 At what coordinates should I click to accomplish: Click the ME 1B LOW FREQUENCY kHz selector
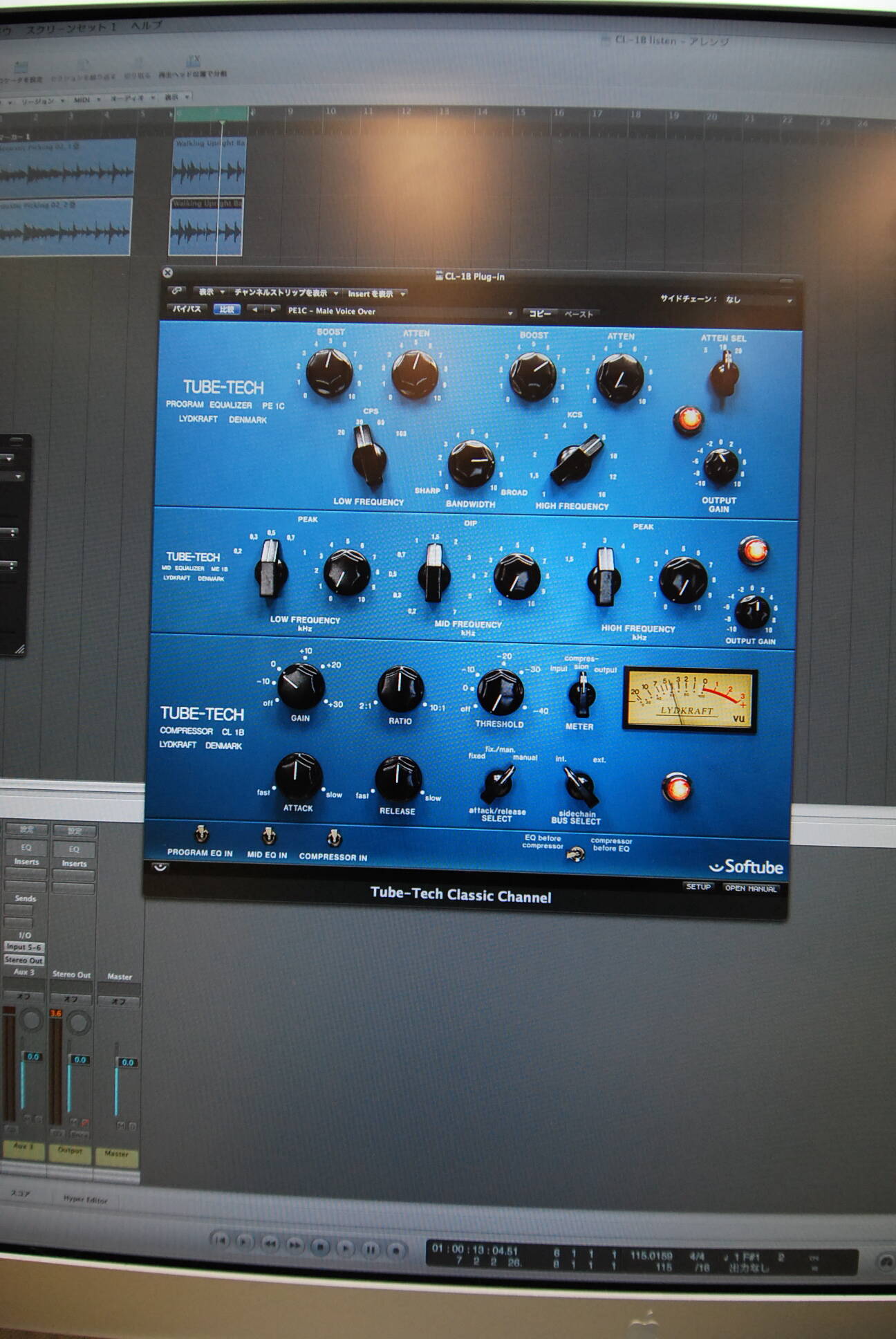(x=270, y=569)
